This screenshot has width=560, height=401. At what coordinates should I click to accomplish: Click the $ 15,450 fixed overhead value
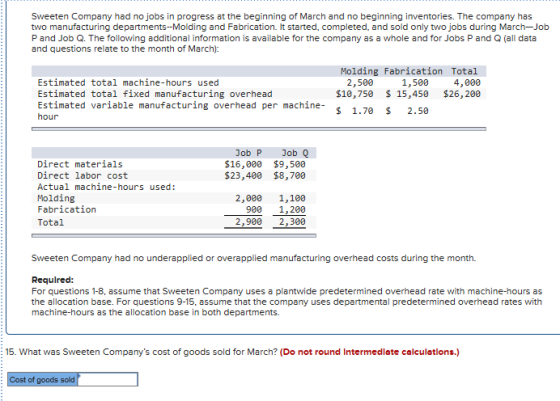(407, 94)
